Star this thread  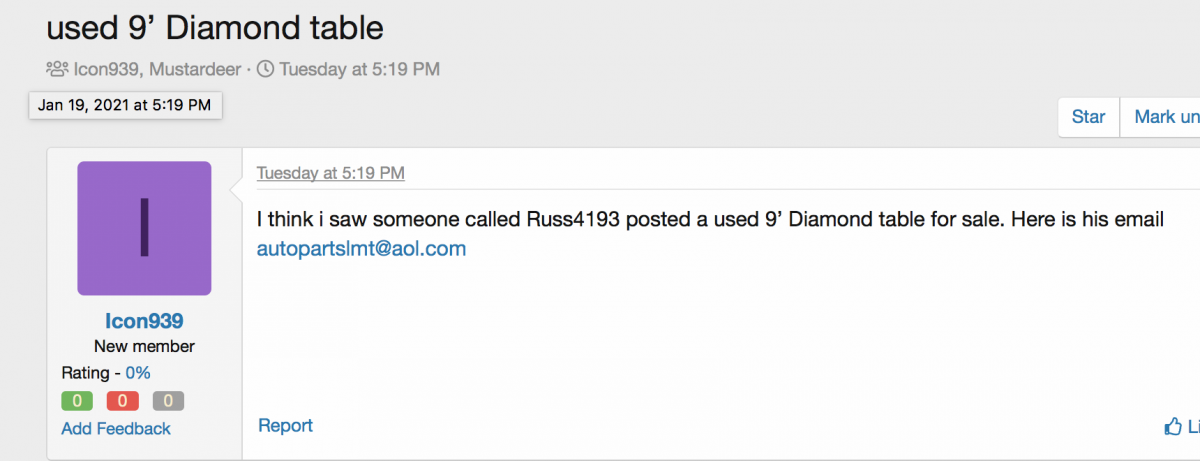coord(1088,117)
